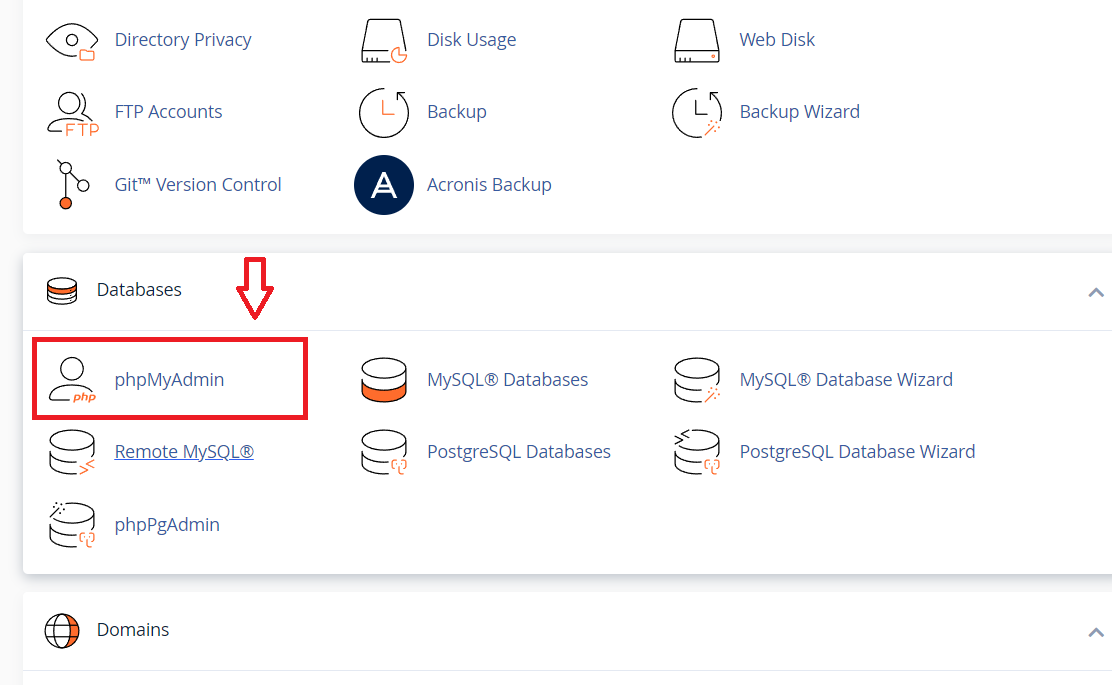Click the Databases section header
The height and width of the screenshot is (685, 1112).
[x=139, y=290]
